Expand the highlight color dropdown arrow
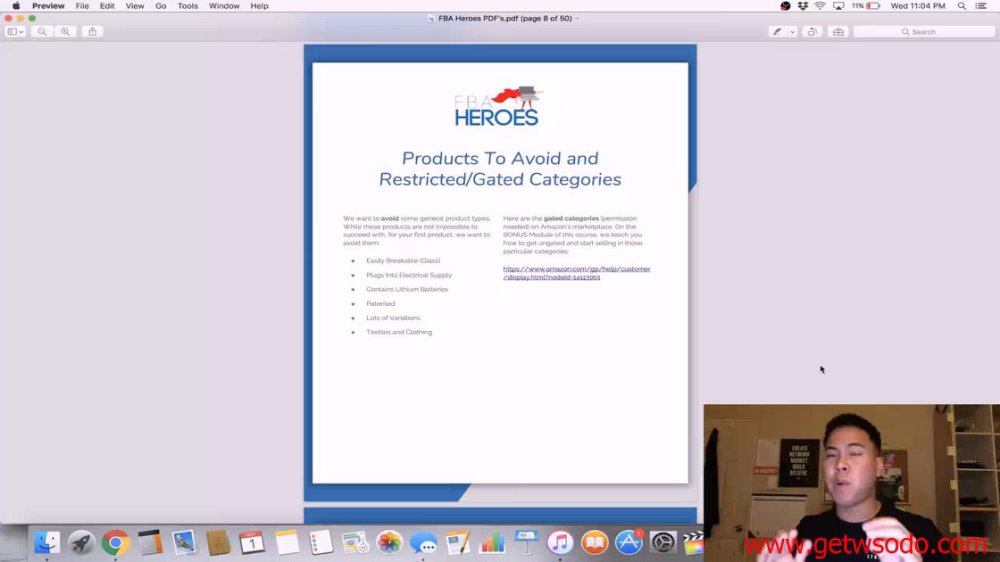The width and height of the screenshot is (1000, 562). 792,31
